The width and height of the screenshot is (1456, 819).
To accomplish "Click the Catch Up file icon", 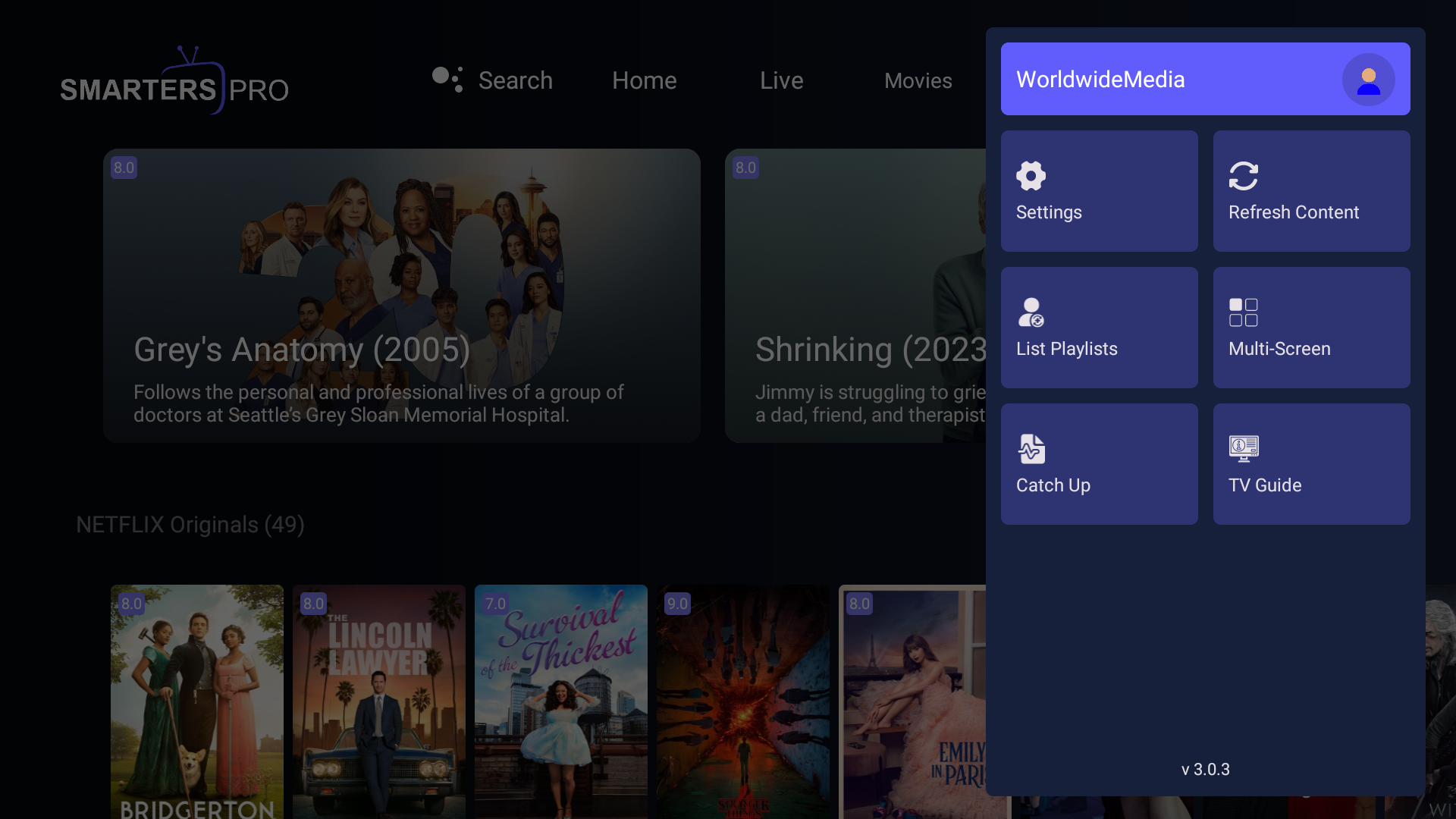I will pos(1031,449).
